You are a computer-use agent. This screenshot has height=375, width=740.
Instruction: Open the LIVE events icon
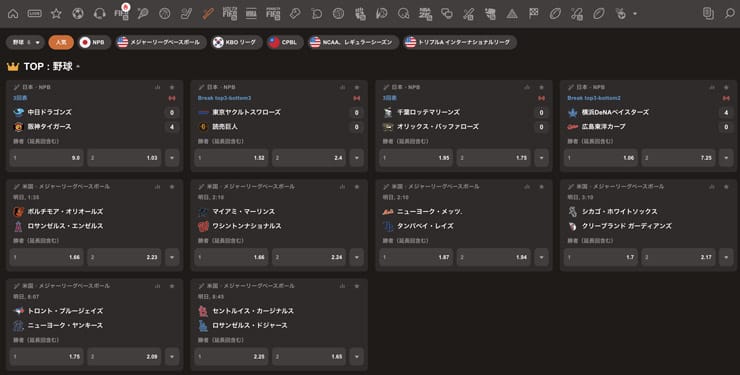pyautogui.click(x=34, y=14)
